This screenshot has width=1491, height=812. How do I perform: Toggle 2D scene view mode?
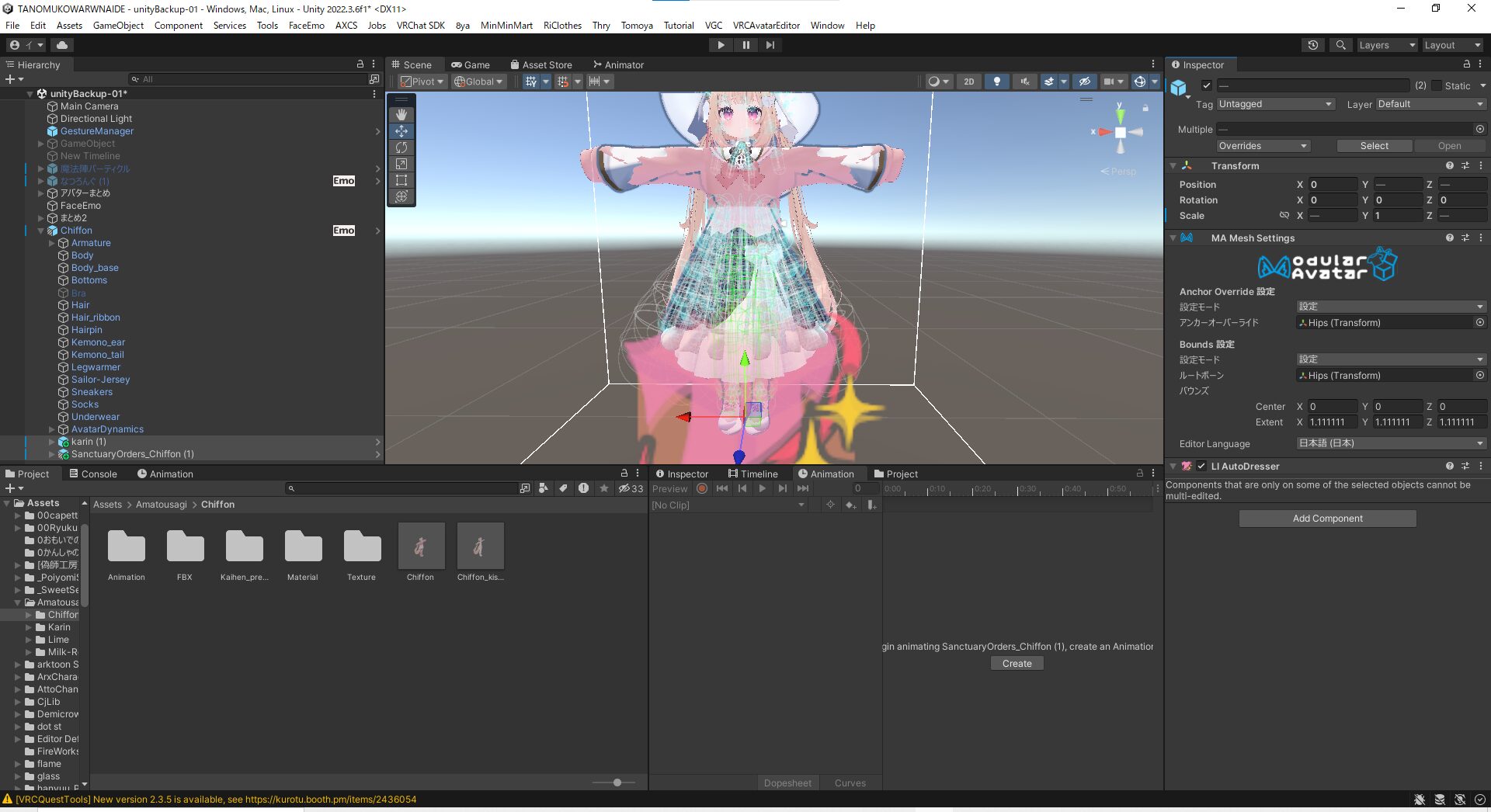[x=968, y=81]
